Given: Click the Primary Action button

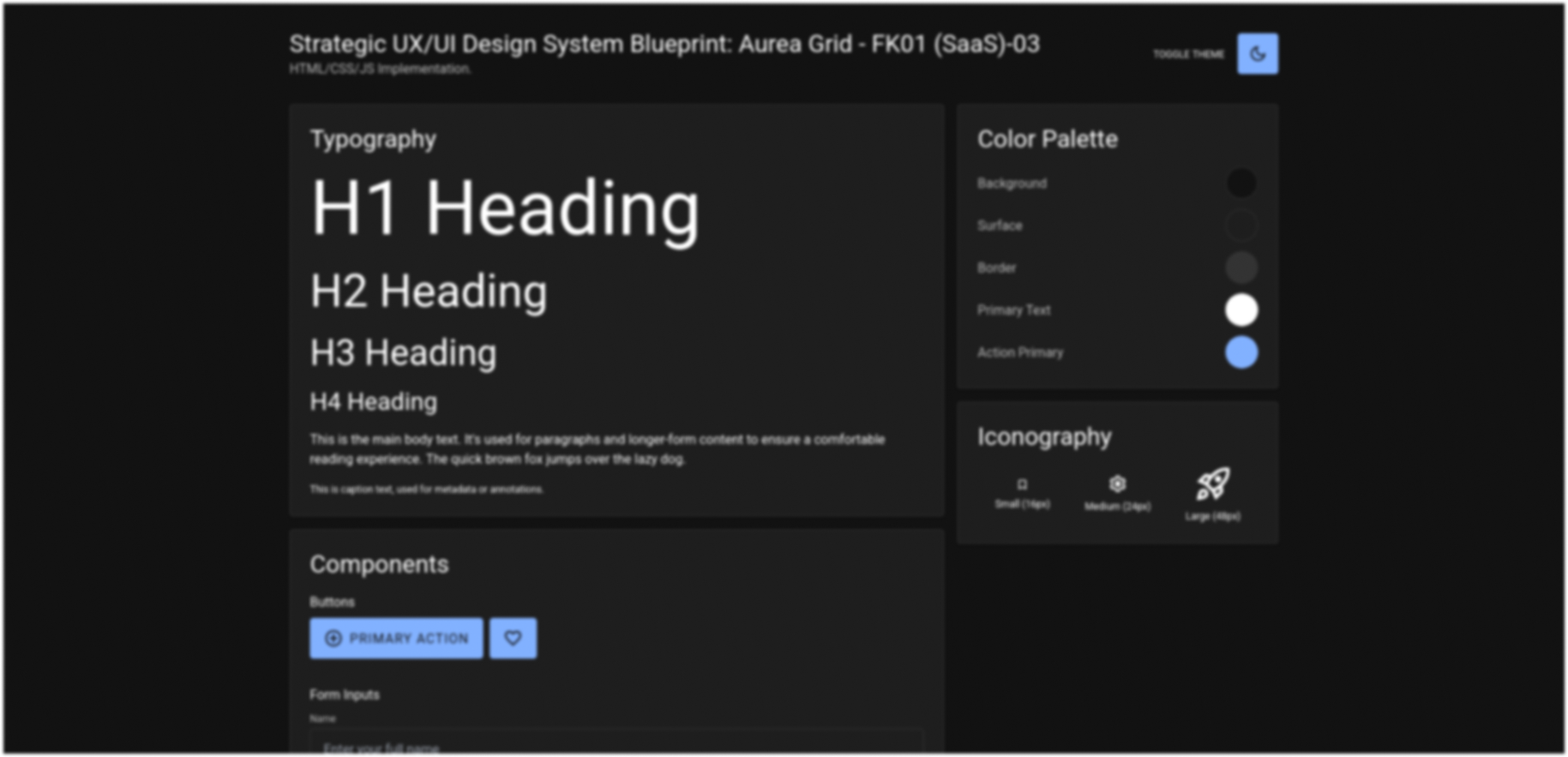Looking at the screenshot, I should coord(396,639).
